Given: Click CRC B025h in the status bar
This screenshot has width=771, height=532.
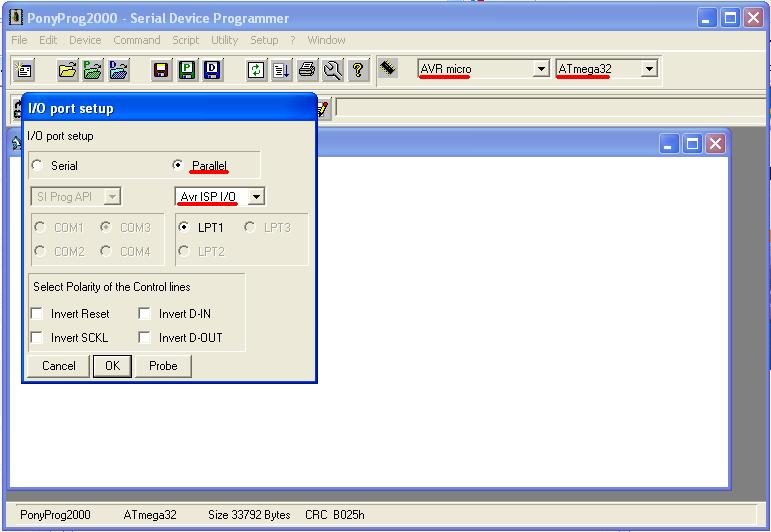Looking at the screenshot, I should 334,515.
